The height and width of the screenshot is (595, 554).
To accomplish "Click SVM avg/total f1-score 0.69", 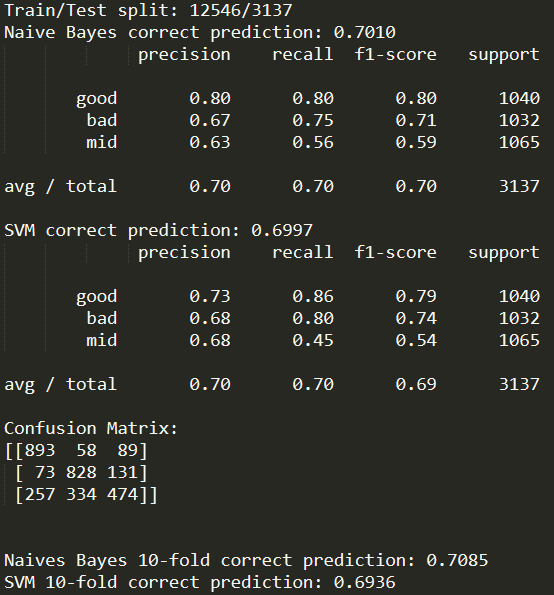I will 416,384.
